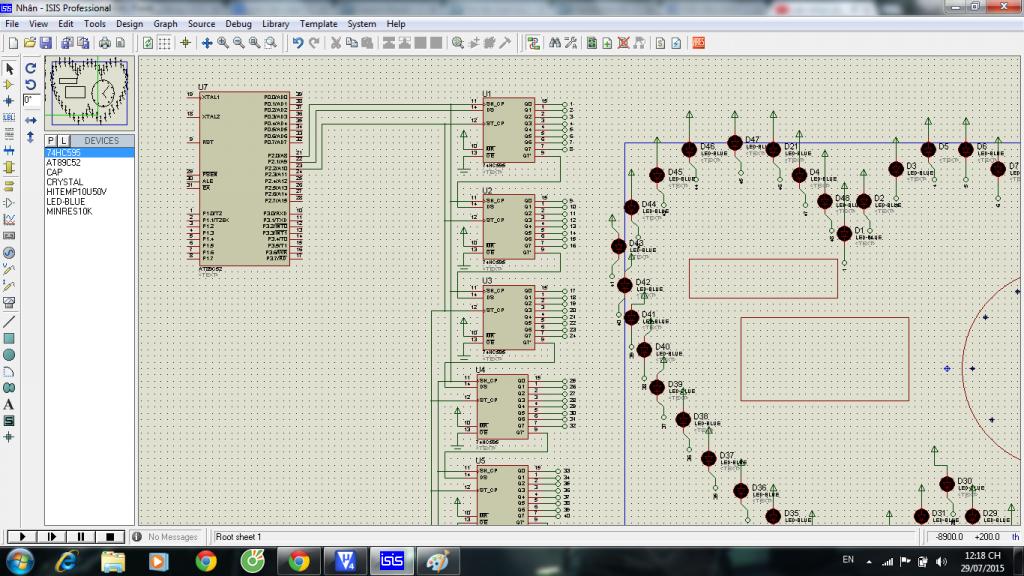Choose the Component Mode tool
Viewport: 1024px width, 576px height.
9,85
